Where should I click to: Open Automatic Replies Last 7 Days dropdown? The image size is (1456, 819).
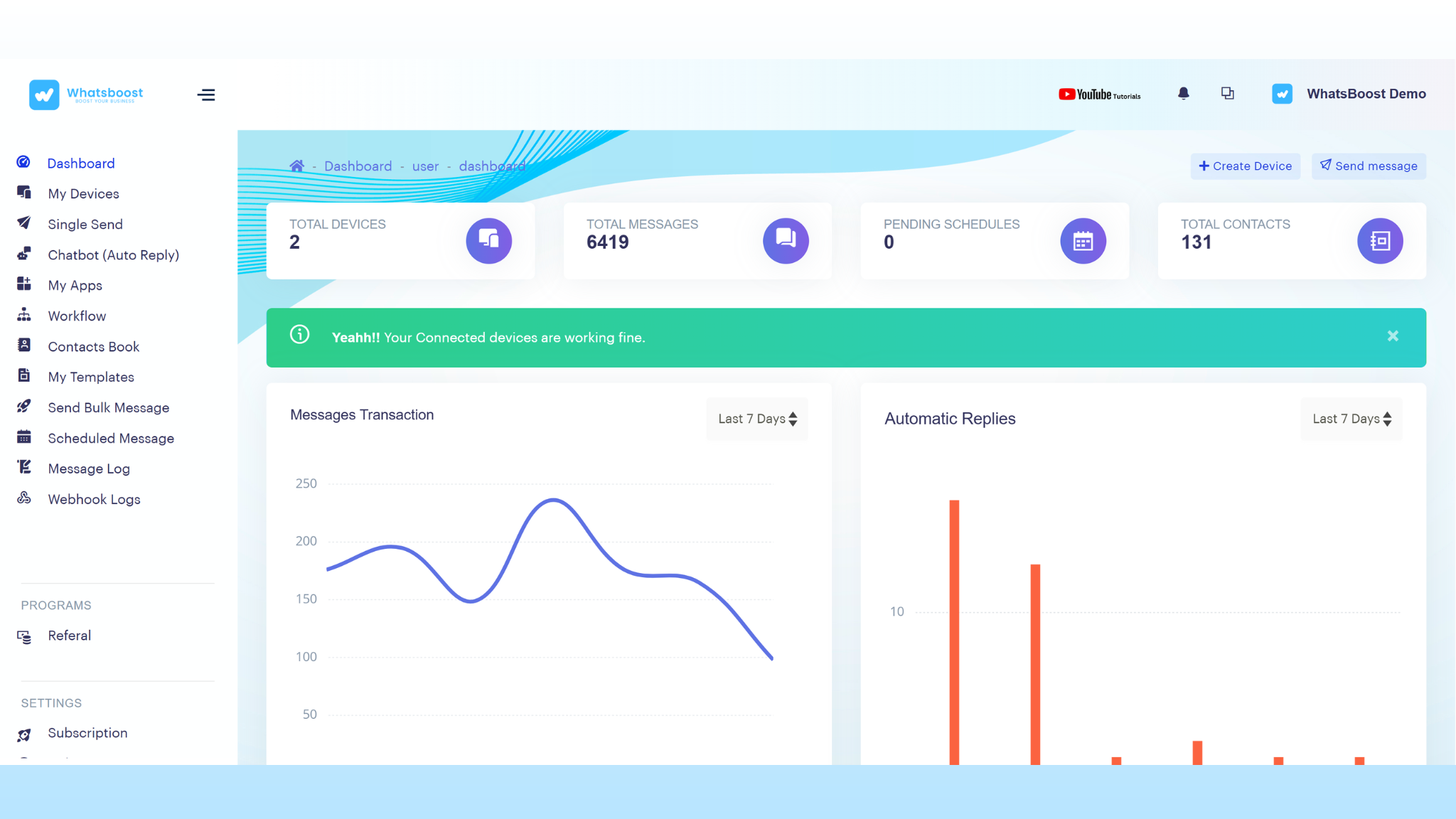coord(1351,419)
